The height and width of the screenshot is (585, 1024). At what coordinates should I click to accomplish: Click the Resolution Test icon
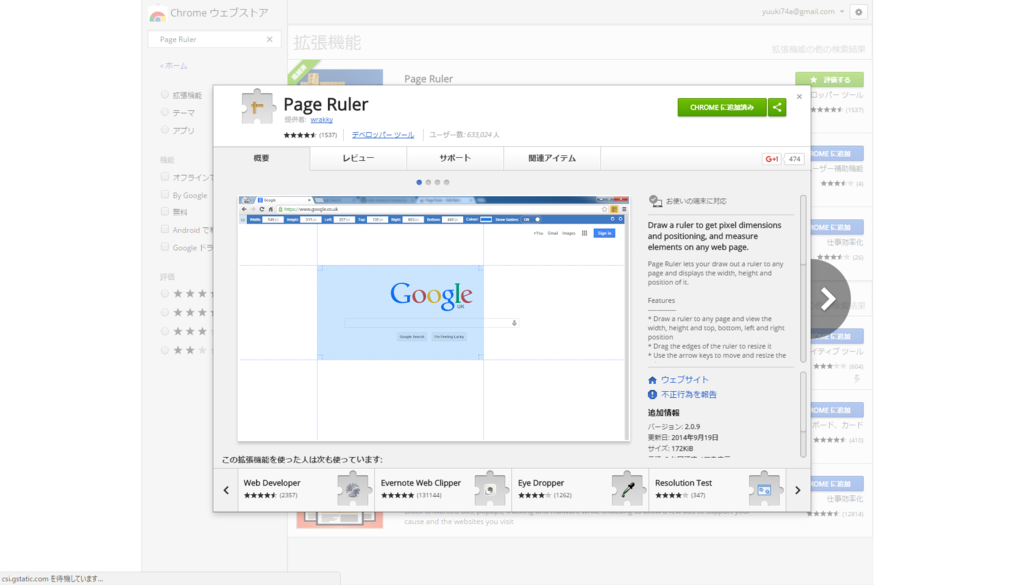765,488
